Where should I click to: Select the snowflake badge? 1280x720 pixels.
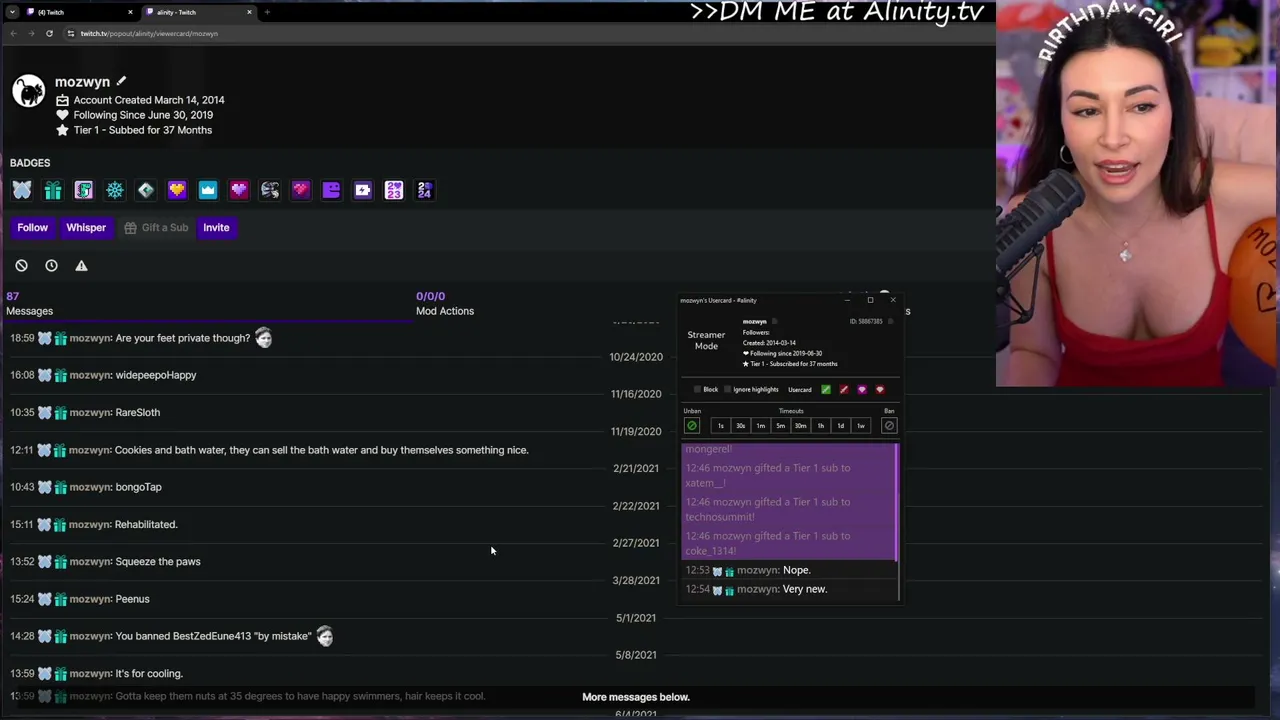[x=115, y=190]
